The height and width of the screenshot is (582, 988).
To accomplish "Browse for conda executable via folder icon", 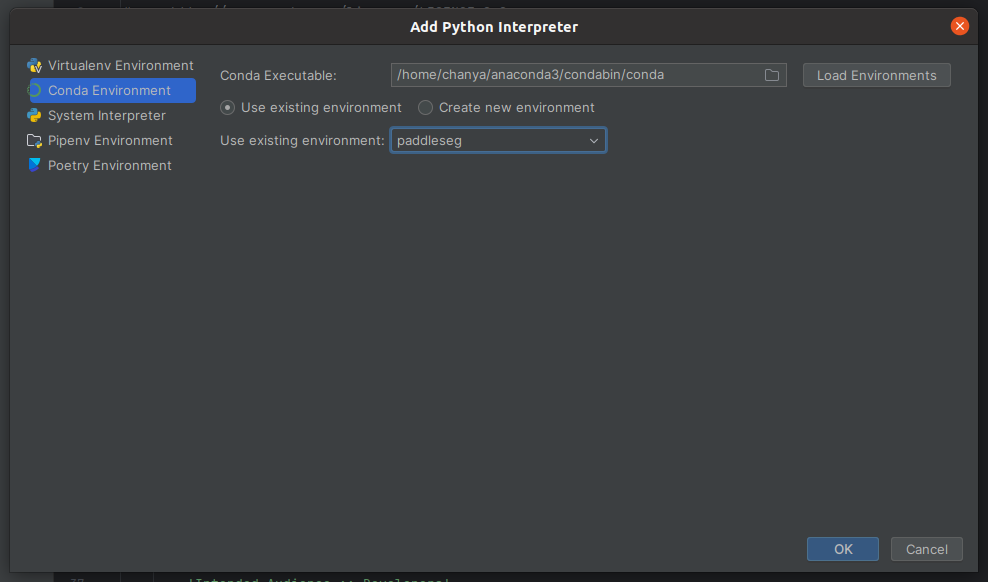I will click(772, 76).
